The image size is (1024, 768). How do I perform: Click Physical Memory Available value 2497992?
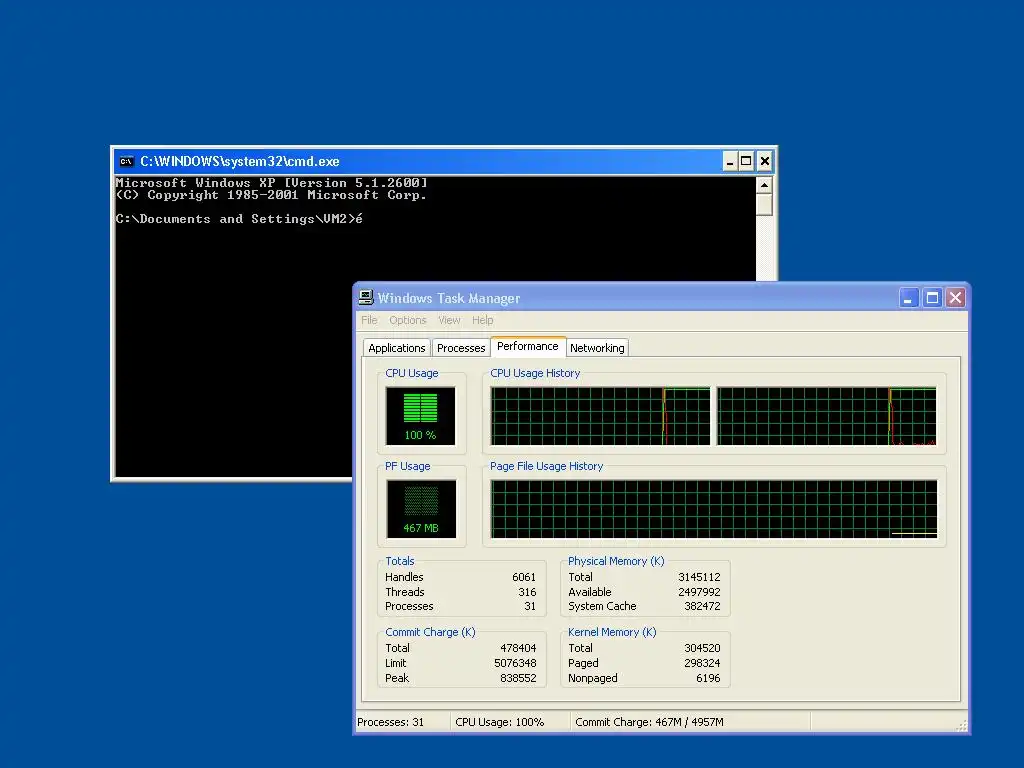pos(699,592)
